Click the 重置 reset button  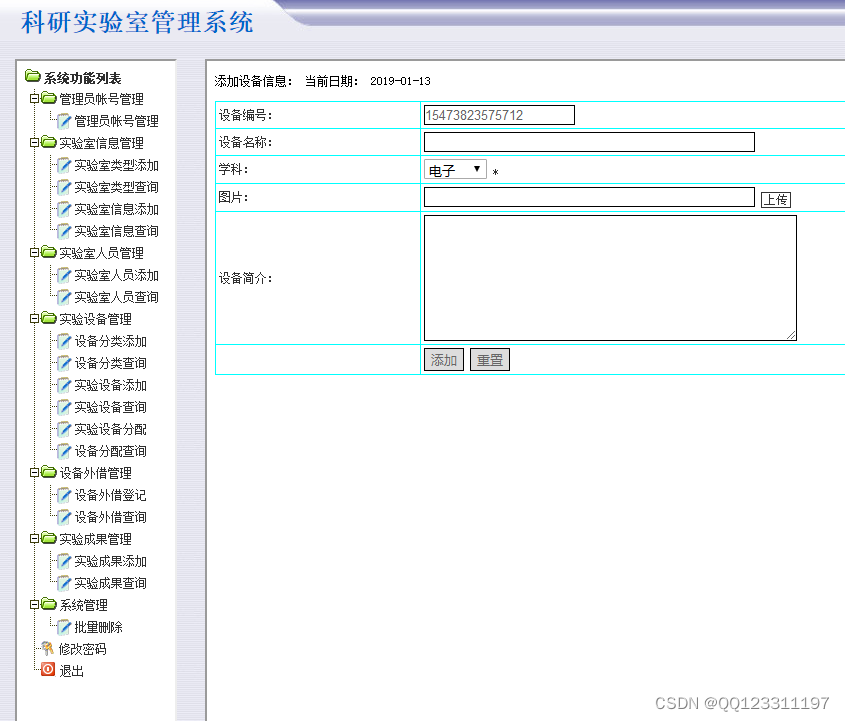[x=490, y=360]
